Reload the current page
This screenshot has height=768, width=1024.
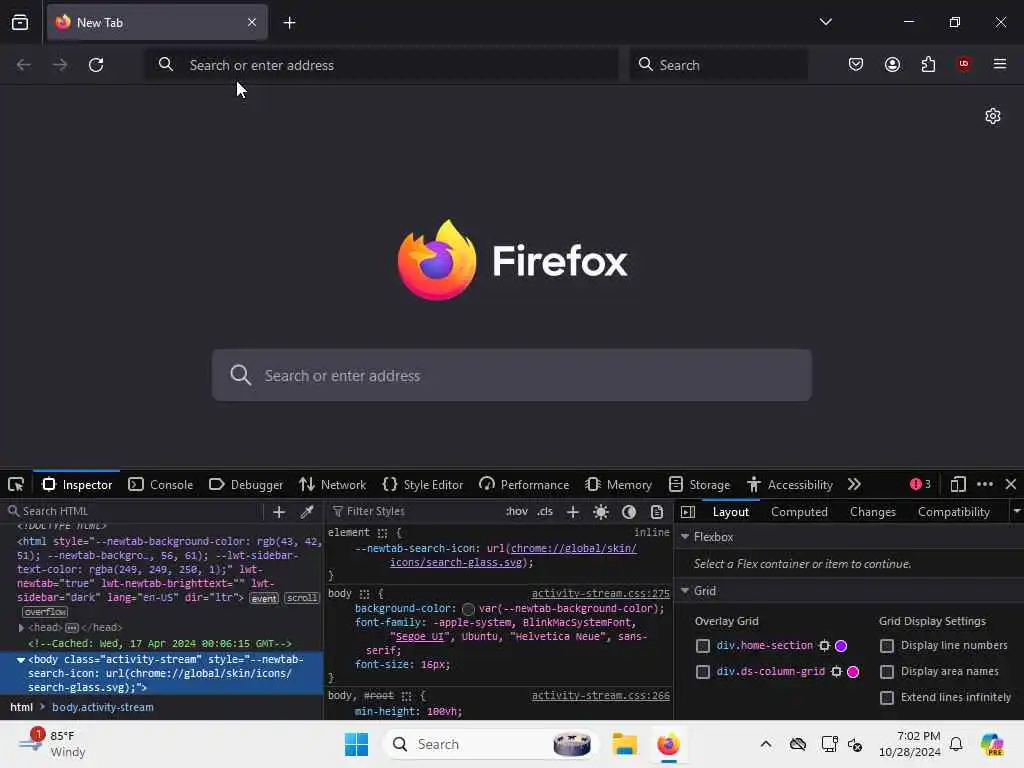coord(96,65)
